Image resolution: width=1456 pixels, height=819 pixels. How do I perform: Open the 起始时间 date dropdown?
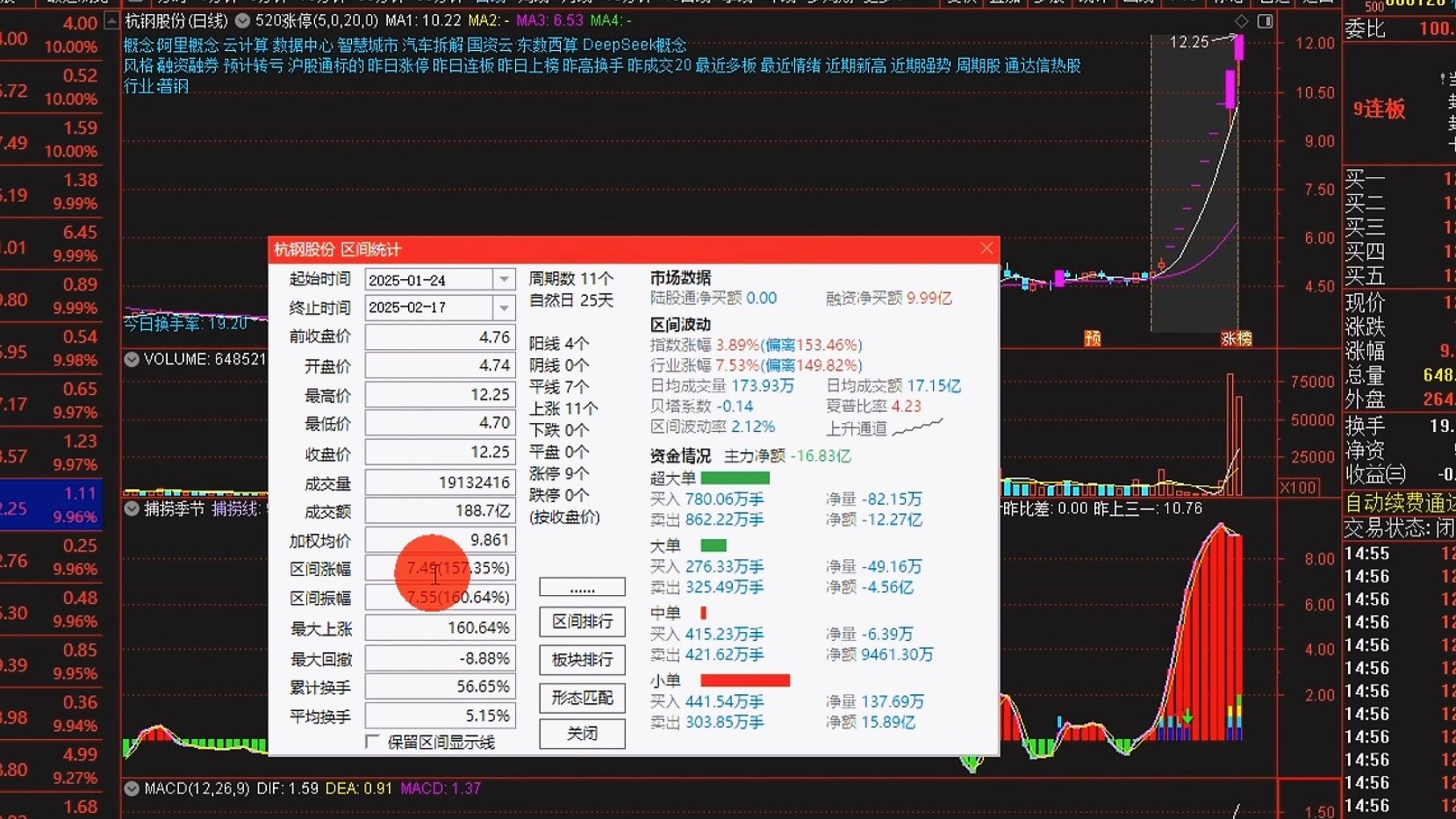503,278
